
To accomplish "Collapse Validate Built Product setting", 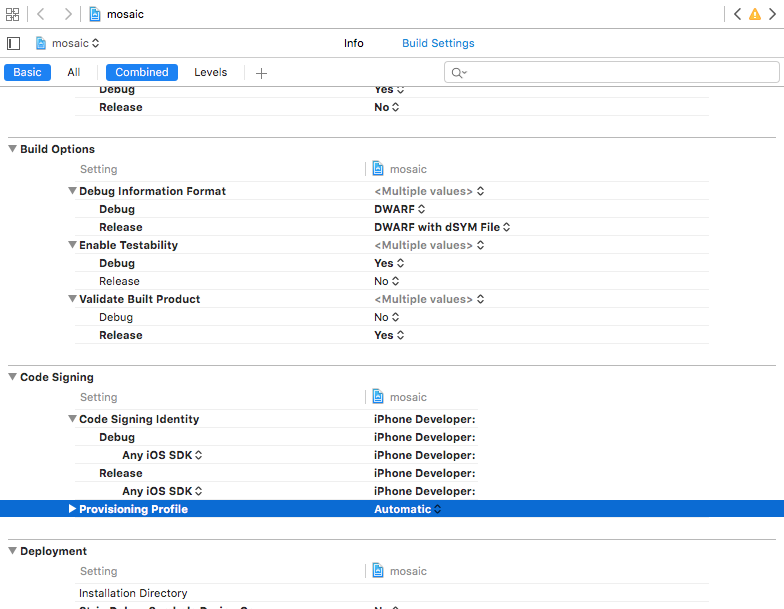I will 72,298.
